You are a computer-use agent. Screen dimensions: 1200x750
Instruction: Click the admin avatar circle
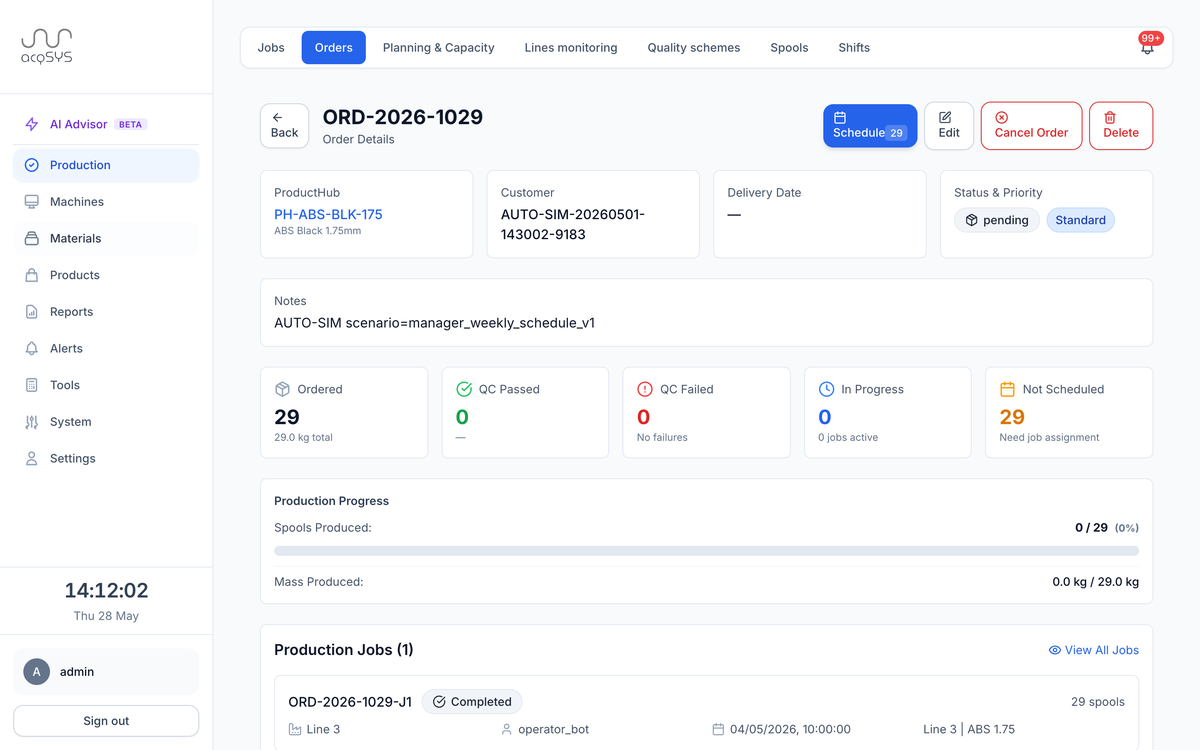37,672
